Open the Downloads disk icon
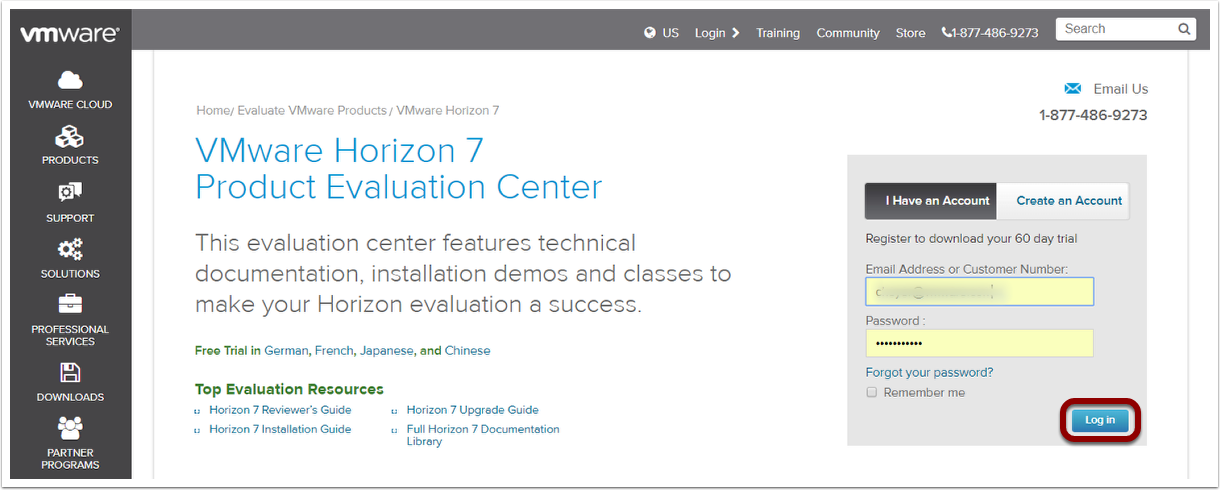The height and width of the screenshot is (490, 1220). (x=70, y=373)
